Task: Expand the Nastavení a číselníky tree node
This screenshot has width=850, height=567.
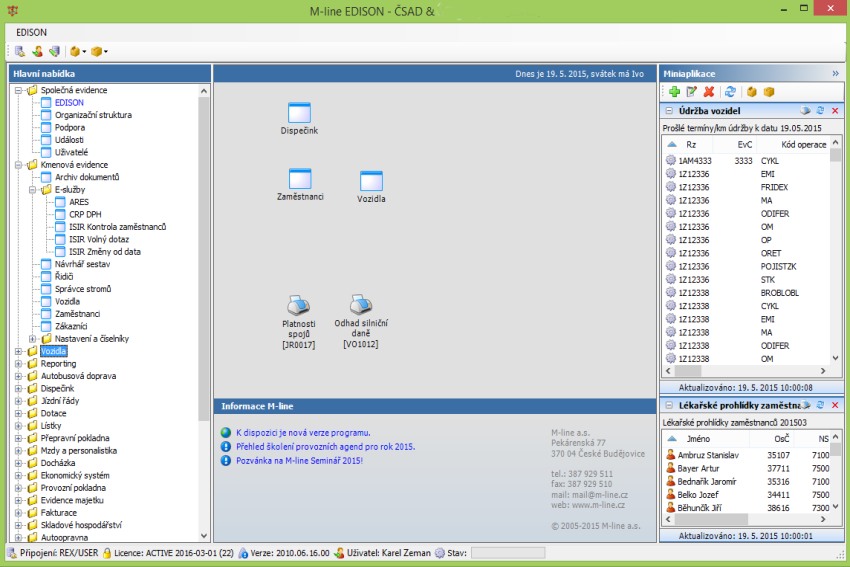Action: (x=33, y=339)
